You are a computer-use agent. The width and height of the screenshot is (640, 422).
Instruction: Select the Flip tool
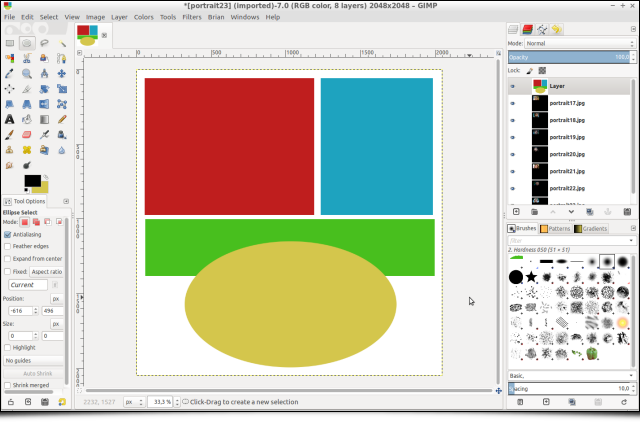(44, 104)
